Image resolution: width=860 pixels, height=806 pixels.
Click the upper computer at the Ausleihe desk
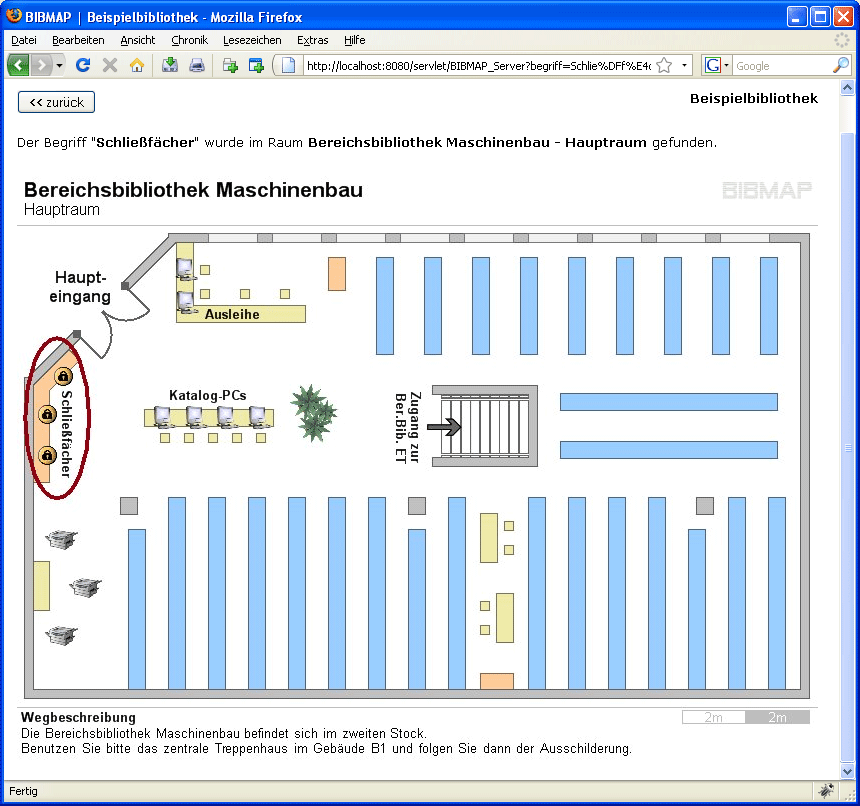[185, 269]
